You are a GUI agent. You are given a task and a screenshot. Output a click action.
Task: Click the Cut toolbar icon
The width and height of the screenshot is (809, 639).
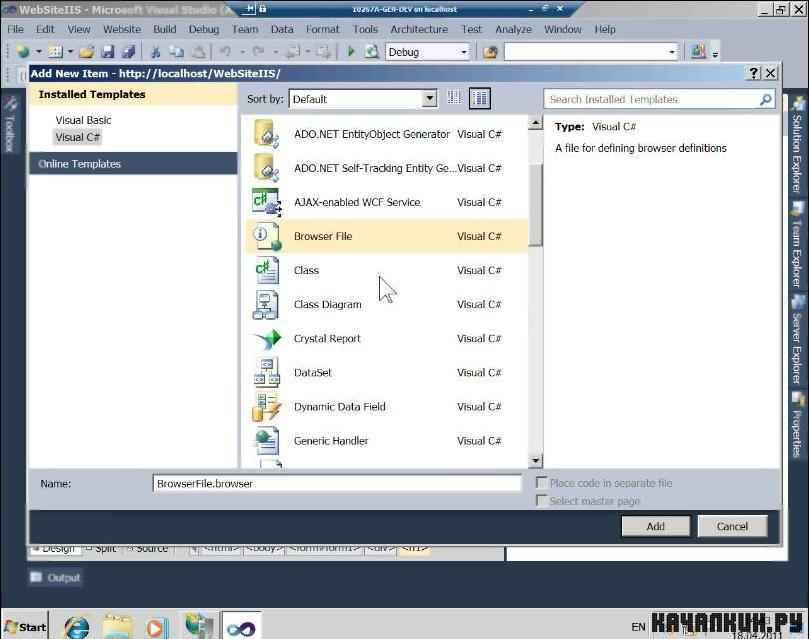(x=155, y=52)
